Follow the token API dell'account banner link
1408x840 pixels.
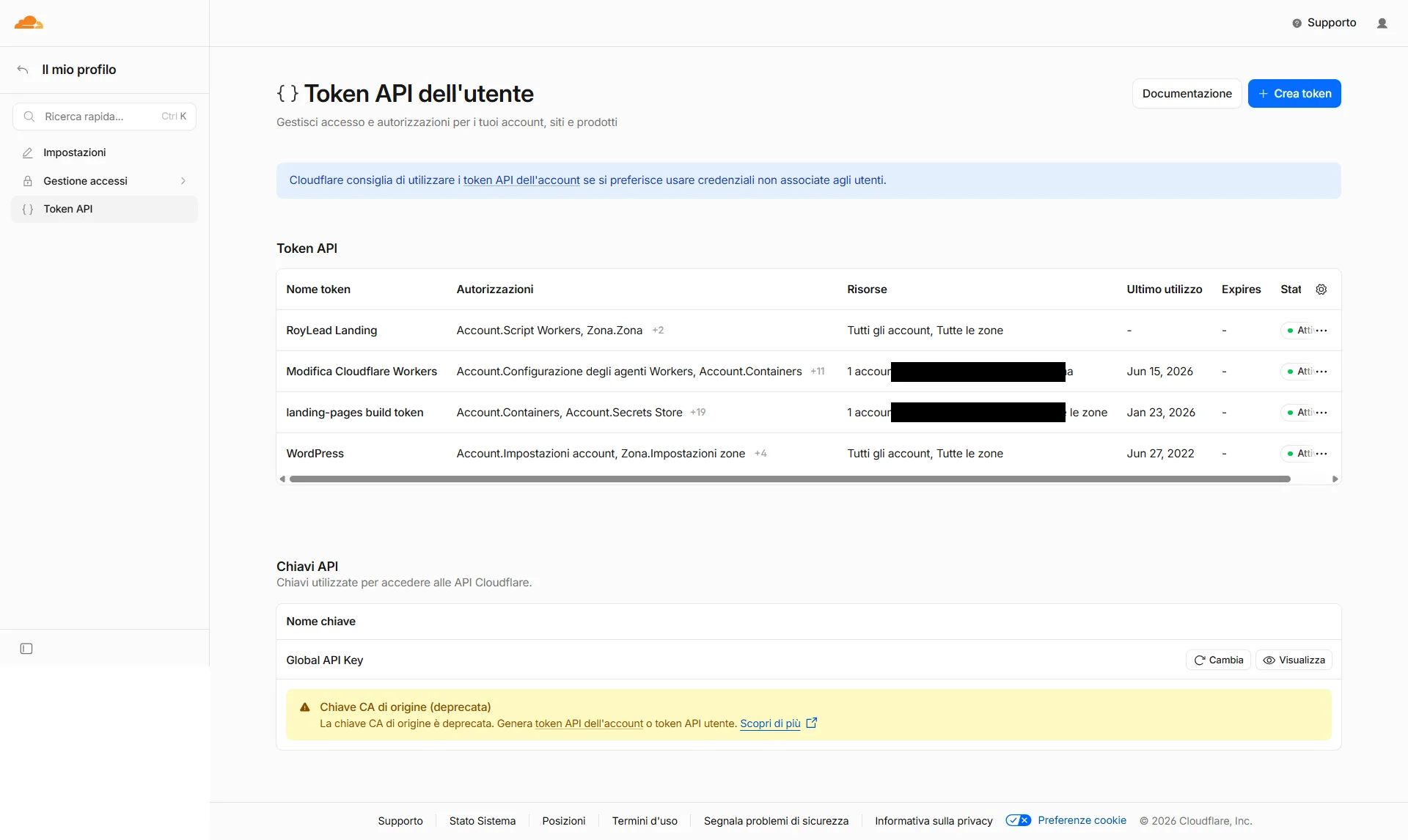(521, 180)
